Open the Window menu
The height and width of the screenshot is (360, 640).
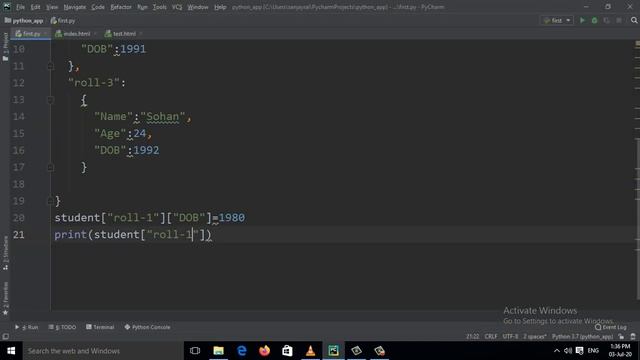[198, 7]
